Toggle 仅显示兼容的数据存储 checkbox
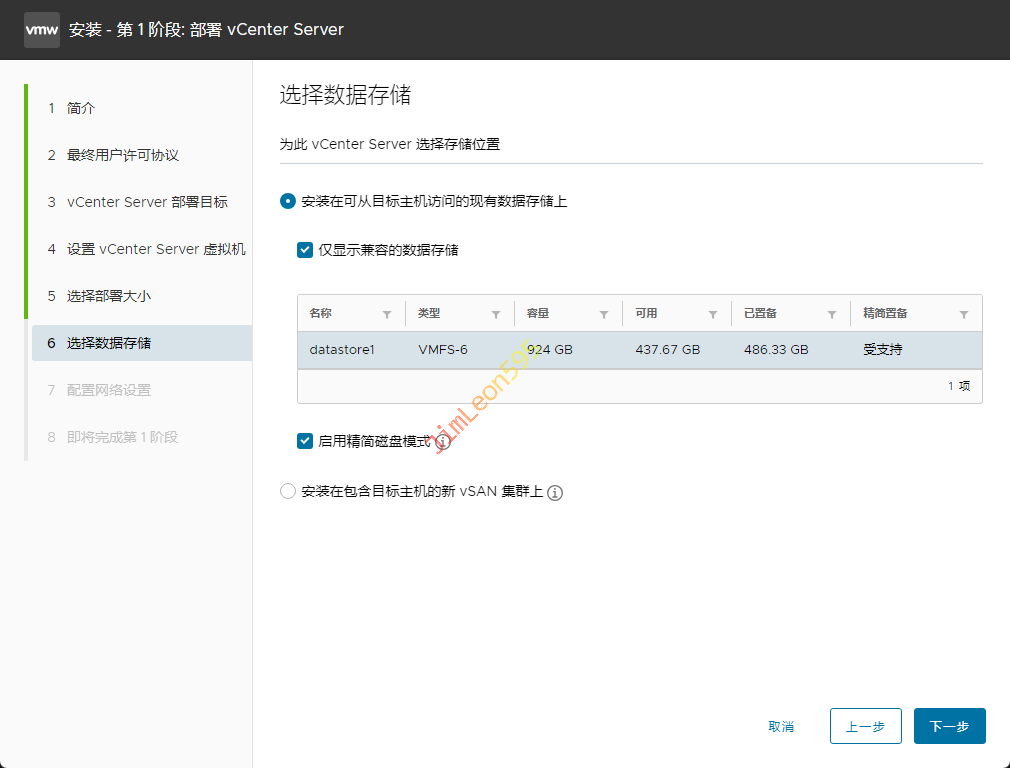 coord(306,250)
